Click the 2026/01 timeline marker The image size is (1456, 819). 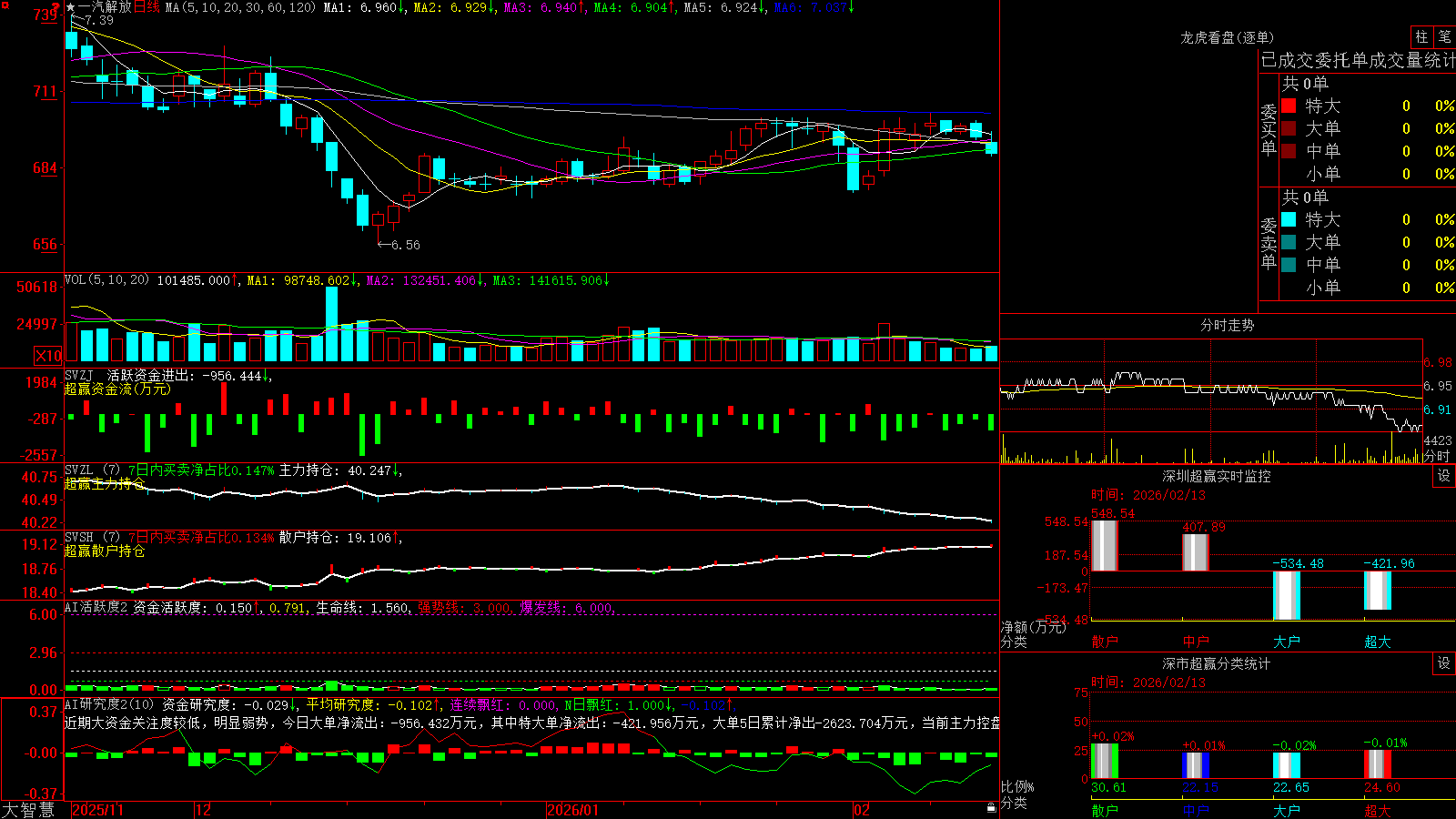pos(573,810)
